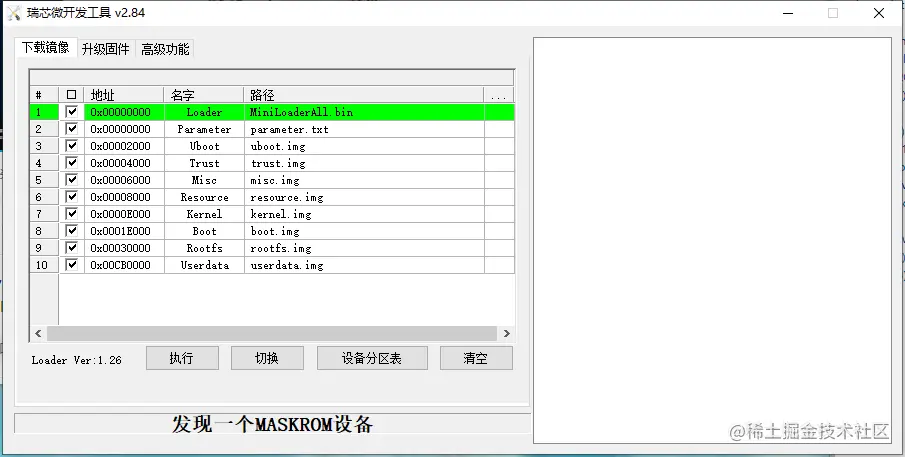Toggle the select-all checkbox in table header
905x457 pixels.
(72, 95)
